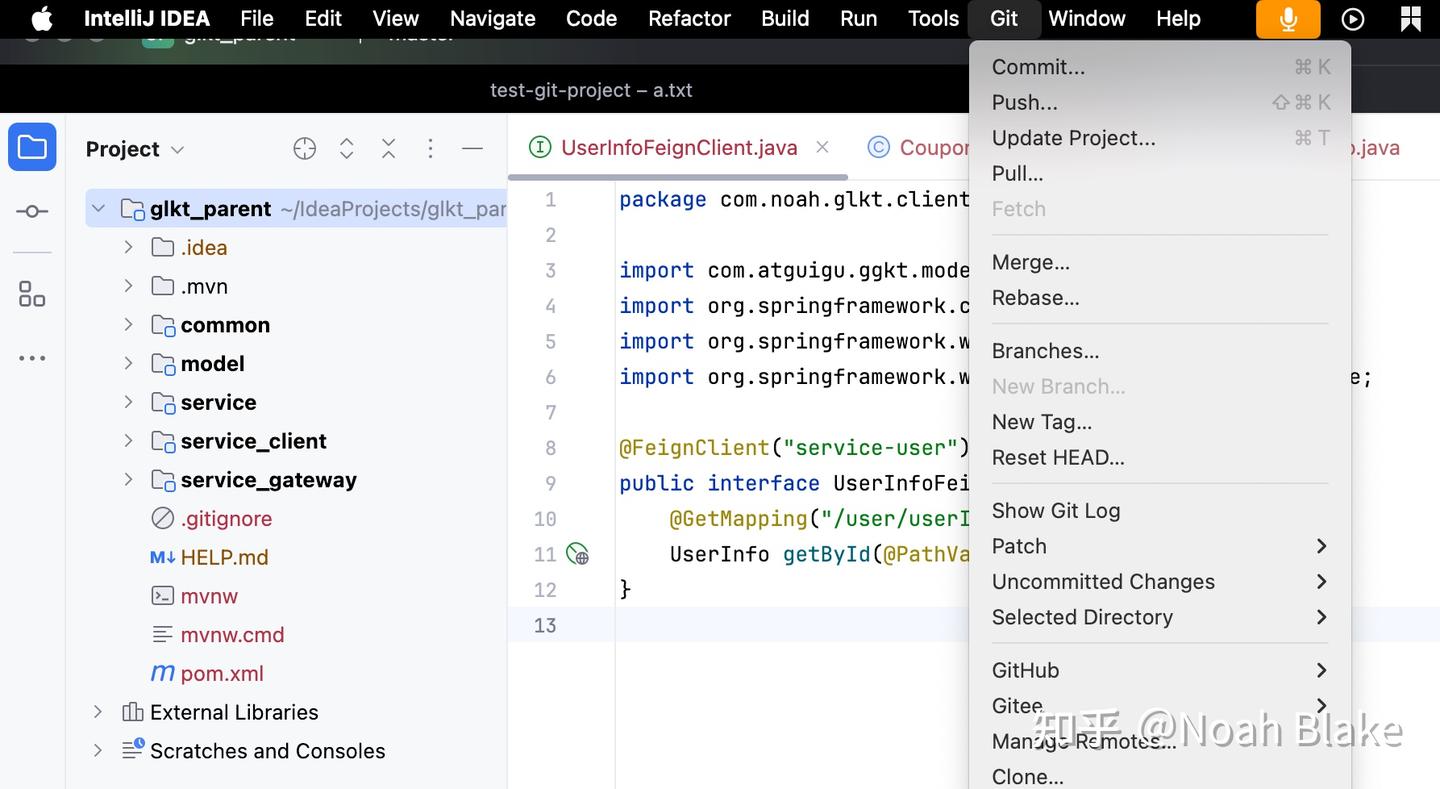Screen dimensions: 1440x789
Task: Click the gutter implementation icon on line 11
Action: [577, 554]
